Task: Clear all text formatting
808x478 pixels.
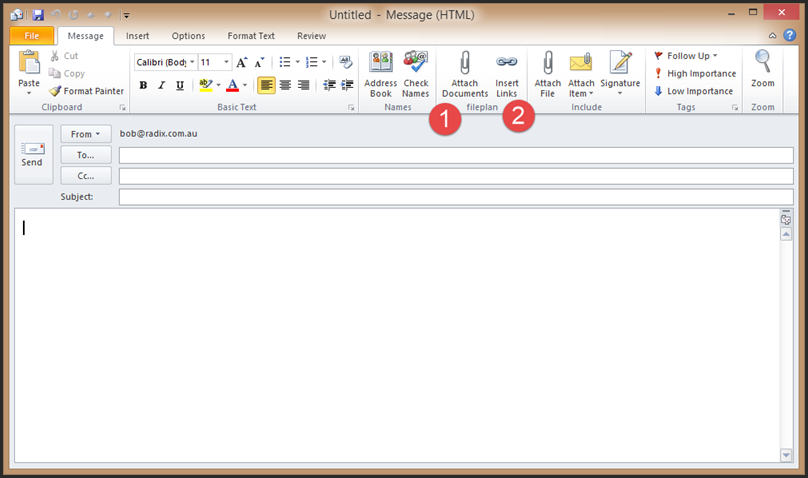Action: pyautogui.click(x=346, y=62)
